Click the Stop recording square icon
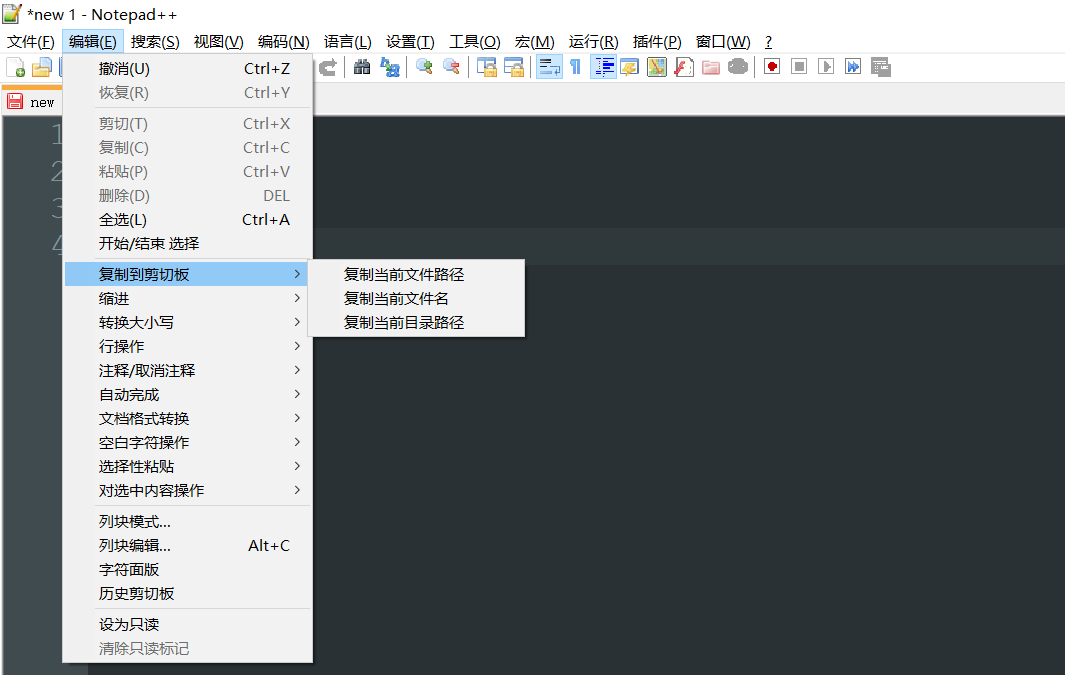 point(799,67)
